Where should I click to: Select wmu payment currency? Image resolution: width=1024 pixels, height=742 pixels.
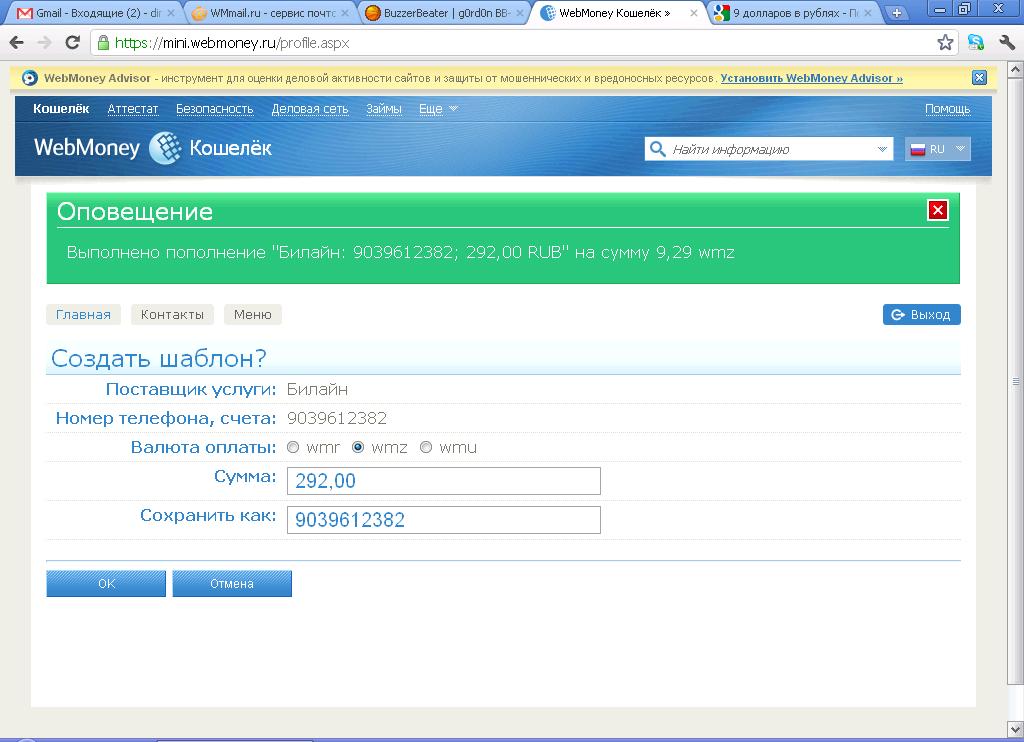[x=426, y=447]
